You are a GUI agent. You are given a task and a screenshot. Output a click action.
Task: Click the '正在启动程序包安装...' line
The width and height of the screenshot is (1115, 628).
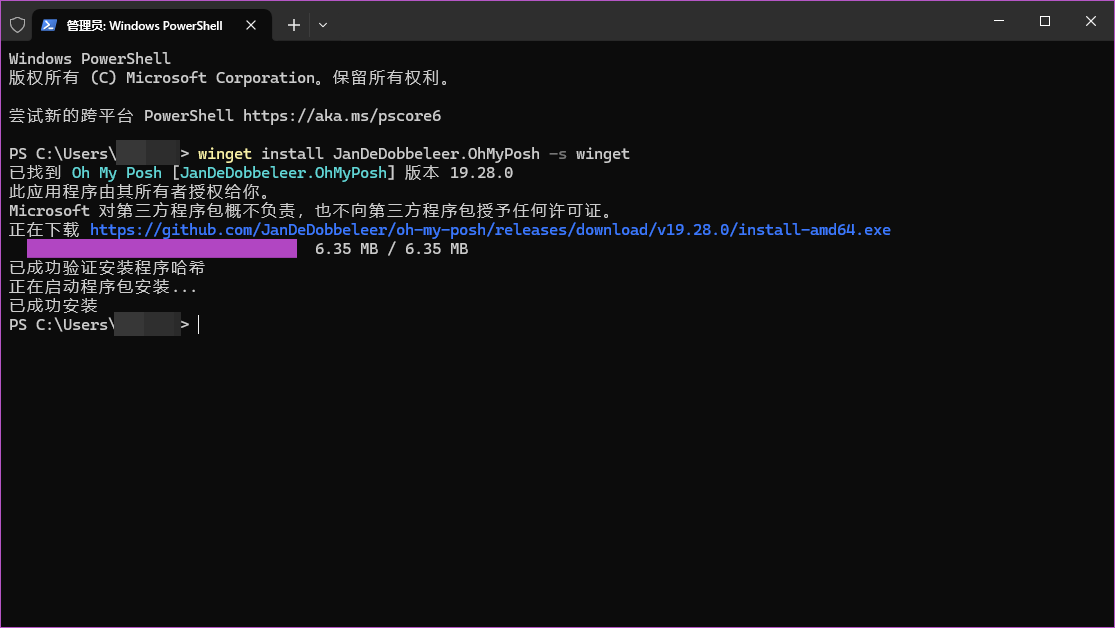(102, 287)
